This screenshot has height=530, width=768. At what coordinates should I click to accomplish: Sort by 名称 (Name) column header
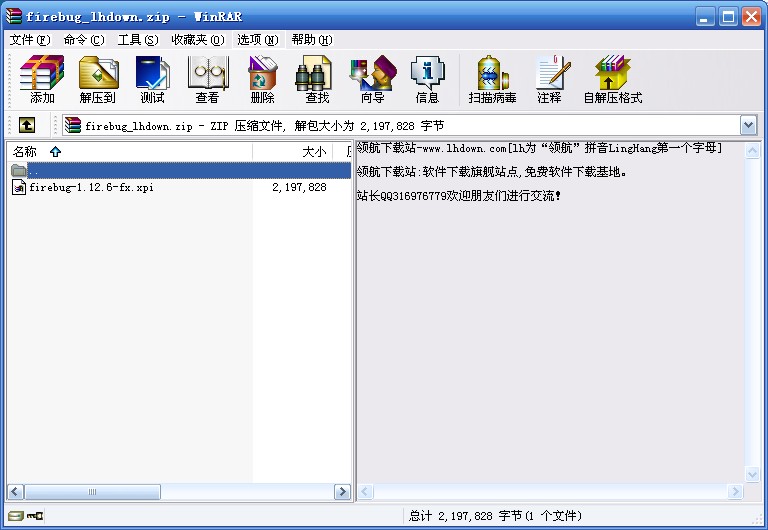coord(130,152)
